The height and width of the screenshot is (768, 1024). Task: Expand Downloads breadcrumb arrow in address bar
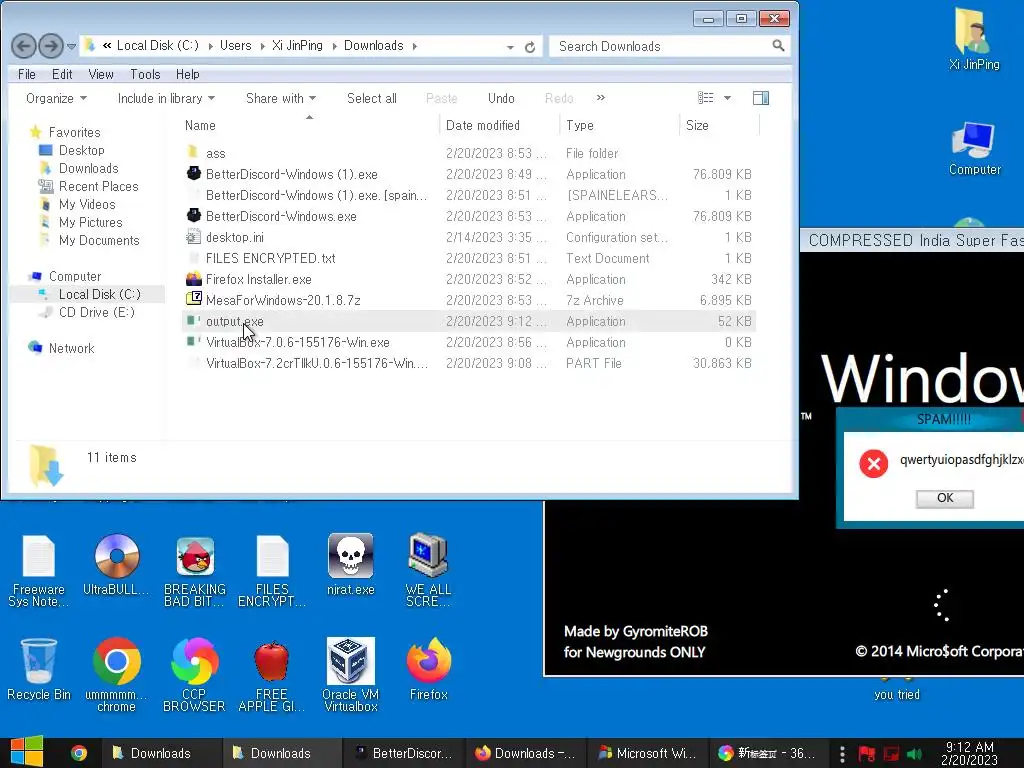pyautogui.click(x=415, y=46)
